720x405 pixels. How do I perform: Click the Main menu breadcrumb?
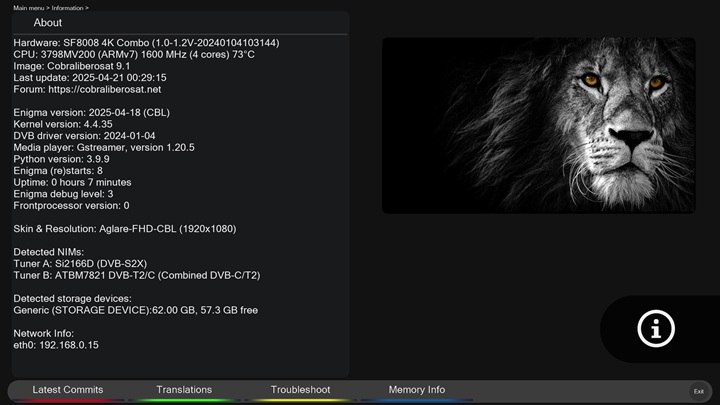(x=28, y=8)
